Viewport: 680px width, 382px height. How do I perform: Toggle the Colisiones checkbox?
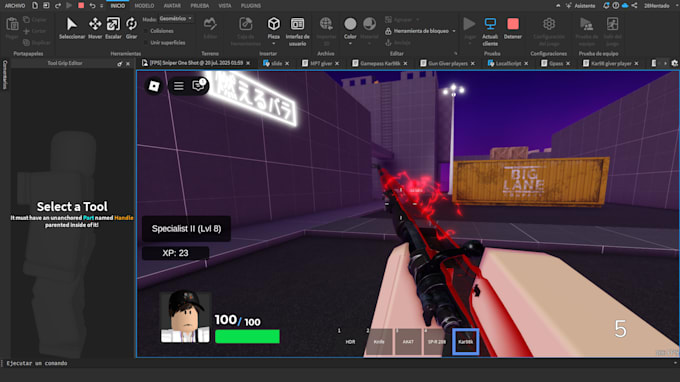[x=146, y=31]
